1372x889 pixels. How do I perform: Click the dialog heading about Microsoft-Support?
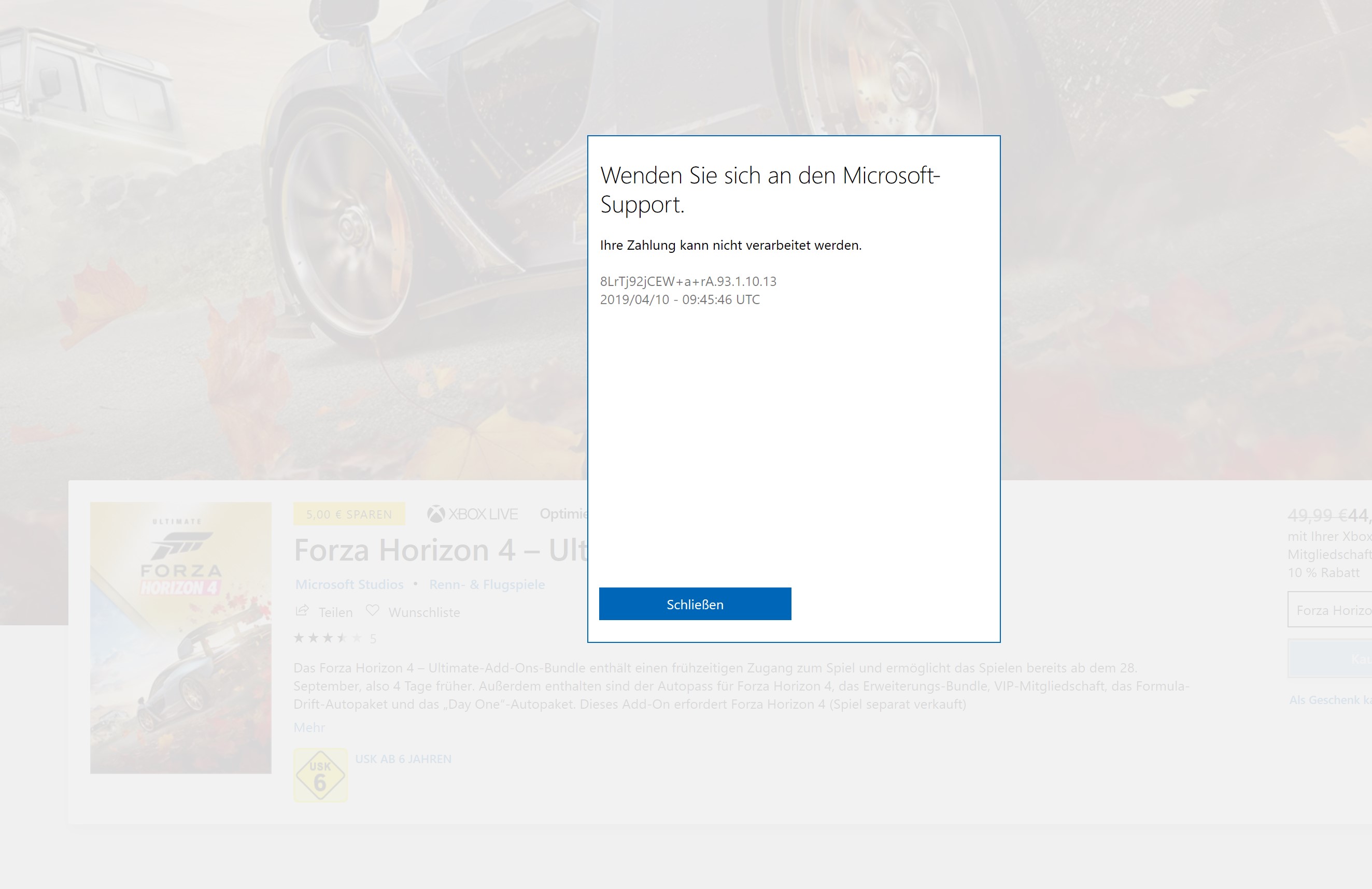coord(770,190)
